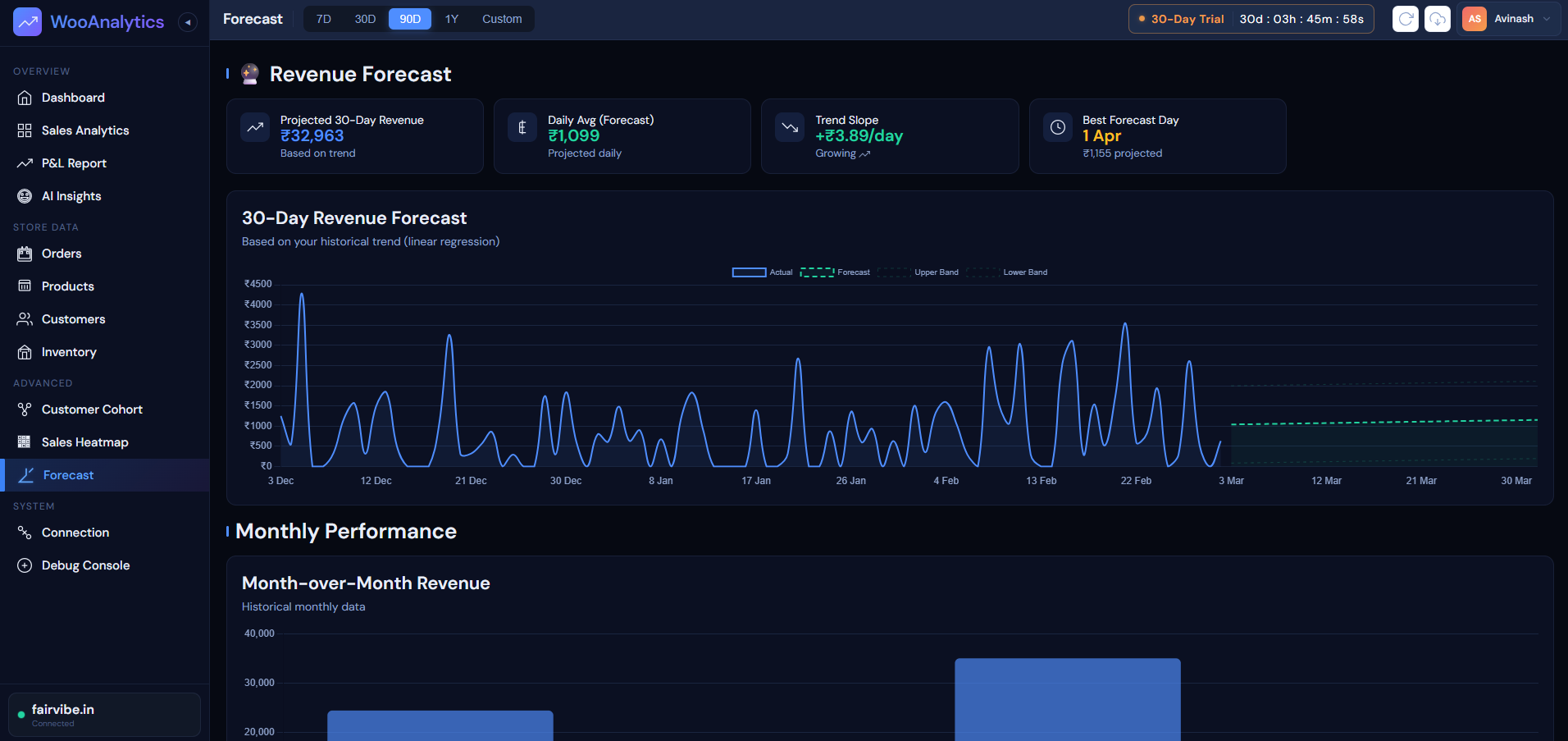
Task: Open the Avinash user account dropdown
Action: (1507, 19)
